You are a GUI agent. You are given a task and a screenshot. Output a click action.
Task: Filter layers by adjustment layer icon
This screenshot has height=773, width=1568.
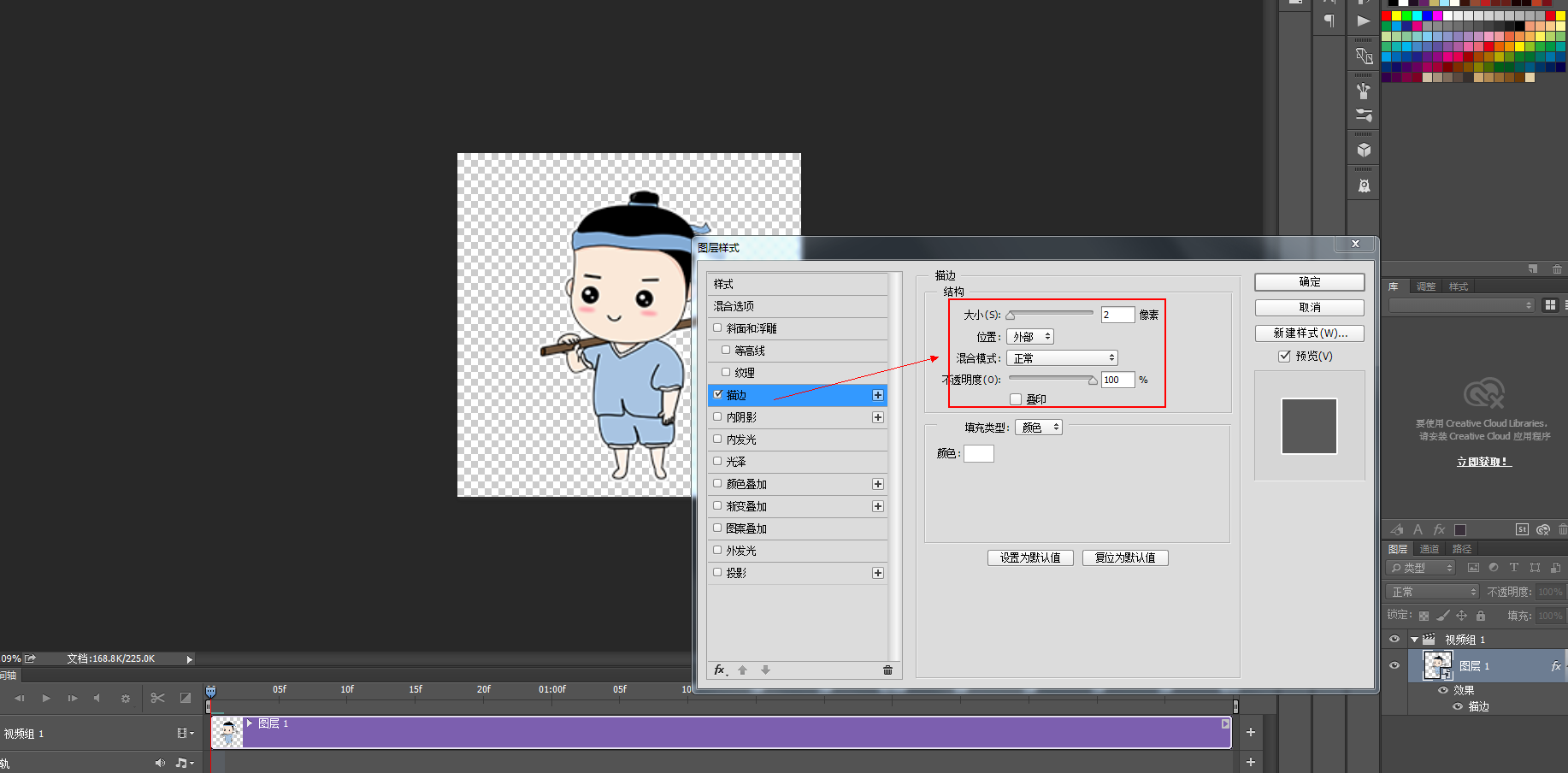(x=1494, y=568)
